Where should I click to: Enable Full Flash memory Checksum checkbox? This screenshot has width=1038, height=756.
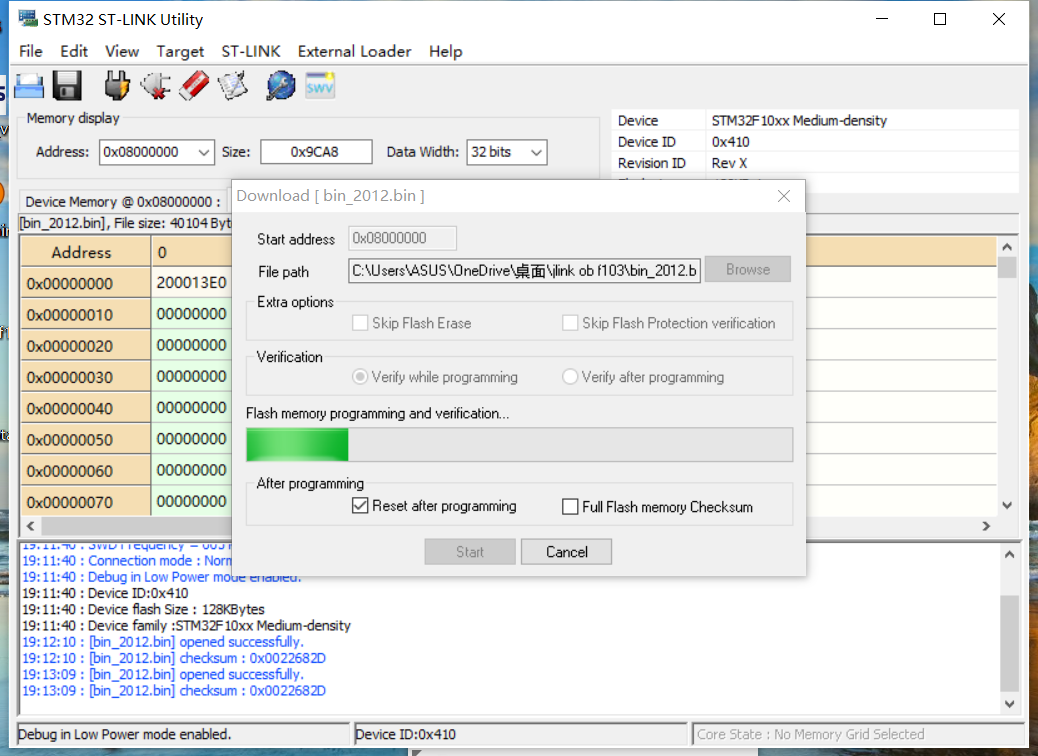coord(570,506)
